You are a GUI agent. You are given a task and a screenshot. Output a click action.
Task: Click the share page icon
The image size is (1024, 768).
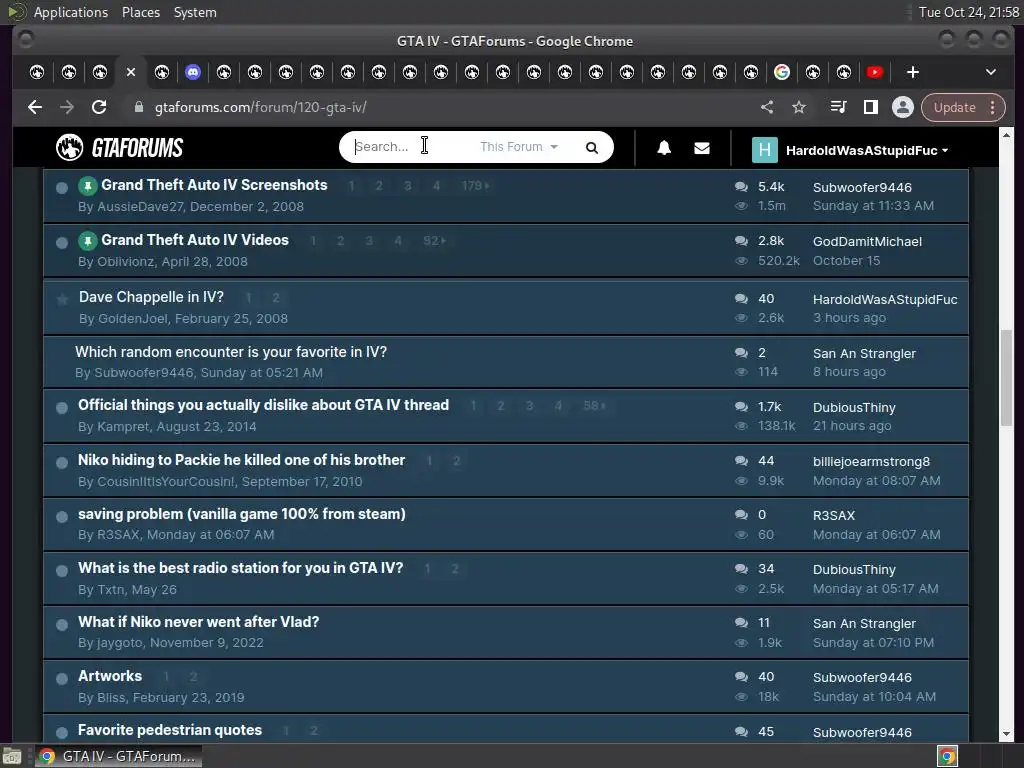767,107
